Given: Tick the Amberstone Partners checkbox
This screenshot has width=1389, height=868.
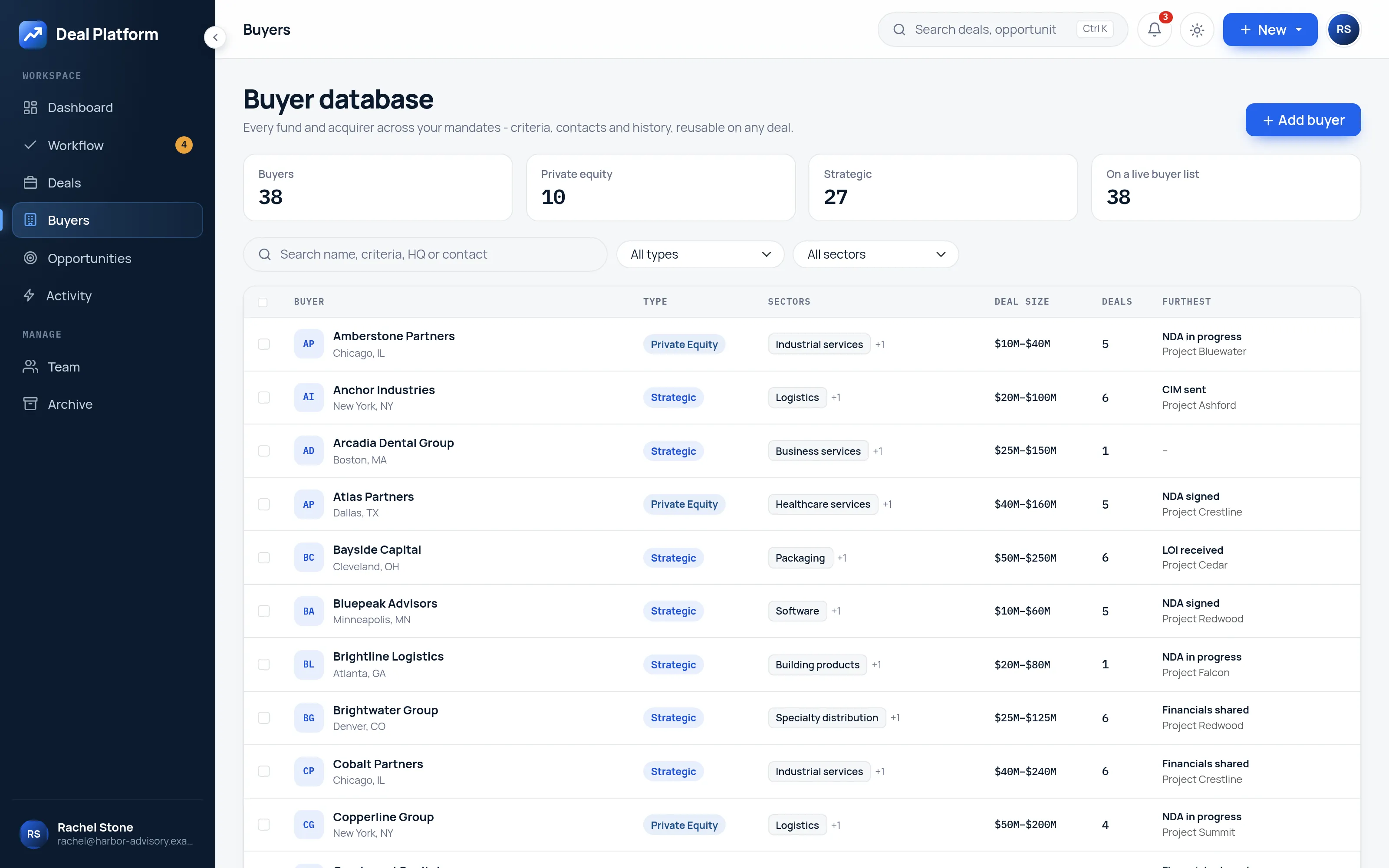Looking at the screenshot, I should tap(264, 344).
